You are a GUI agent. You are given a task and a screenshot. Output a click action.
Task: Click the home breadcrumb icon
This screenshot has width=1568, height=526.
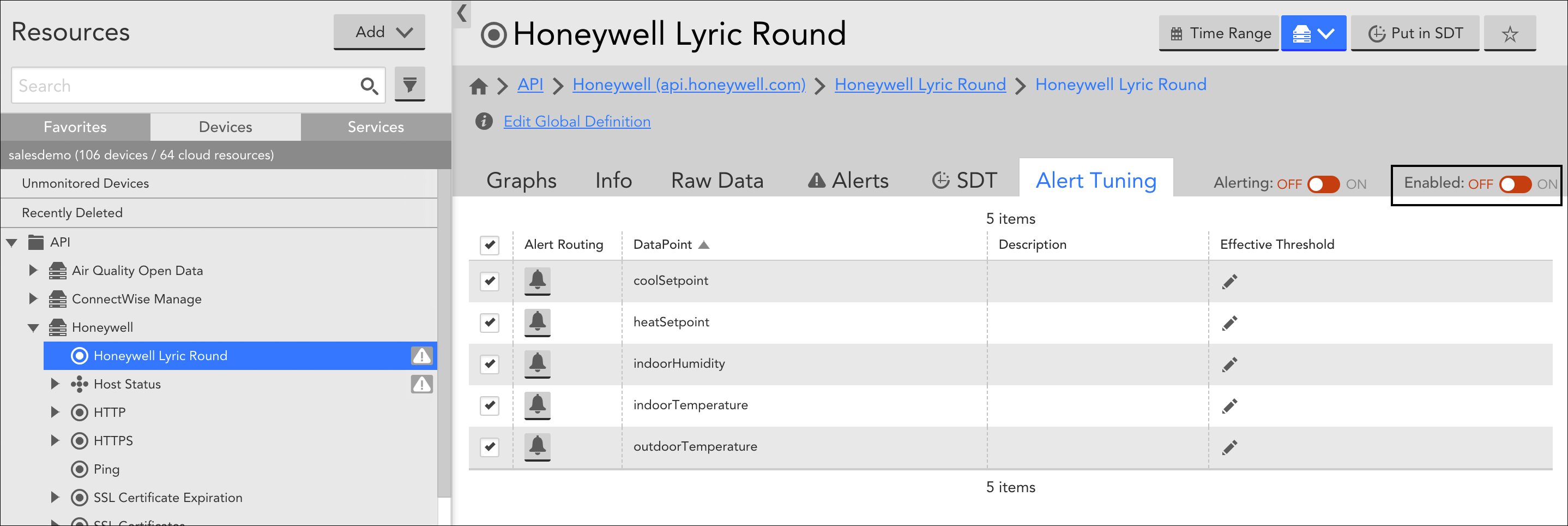point(479,87)
